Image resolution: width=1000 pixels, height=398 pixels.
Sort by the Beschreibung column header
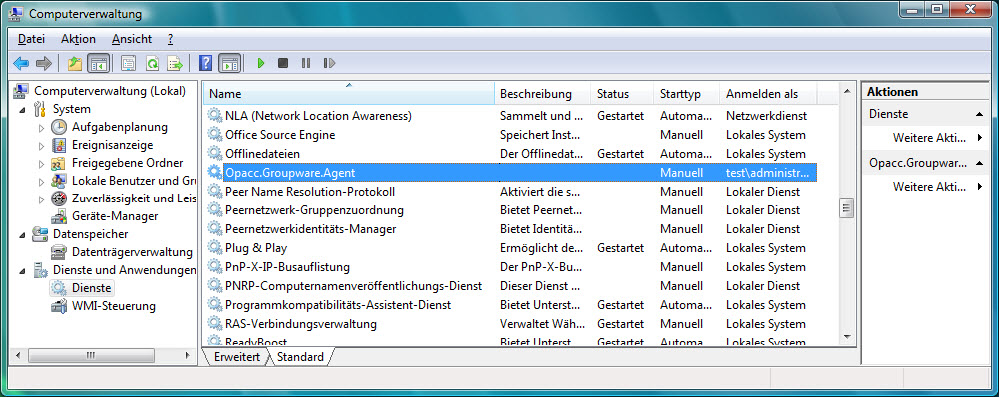click(543, 94)
